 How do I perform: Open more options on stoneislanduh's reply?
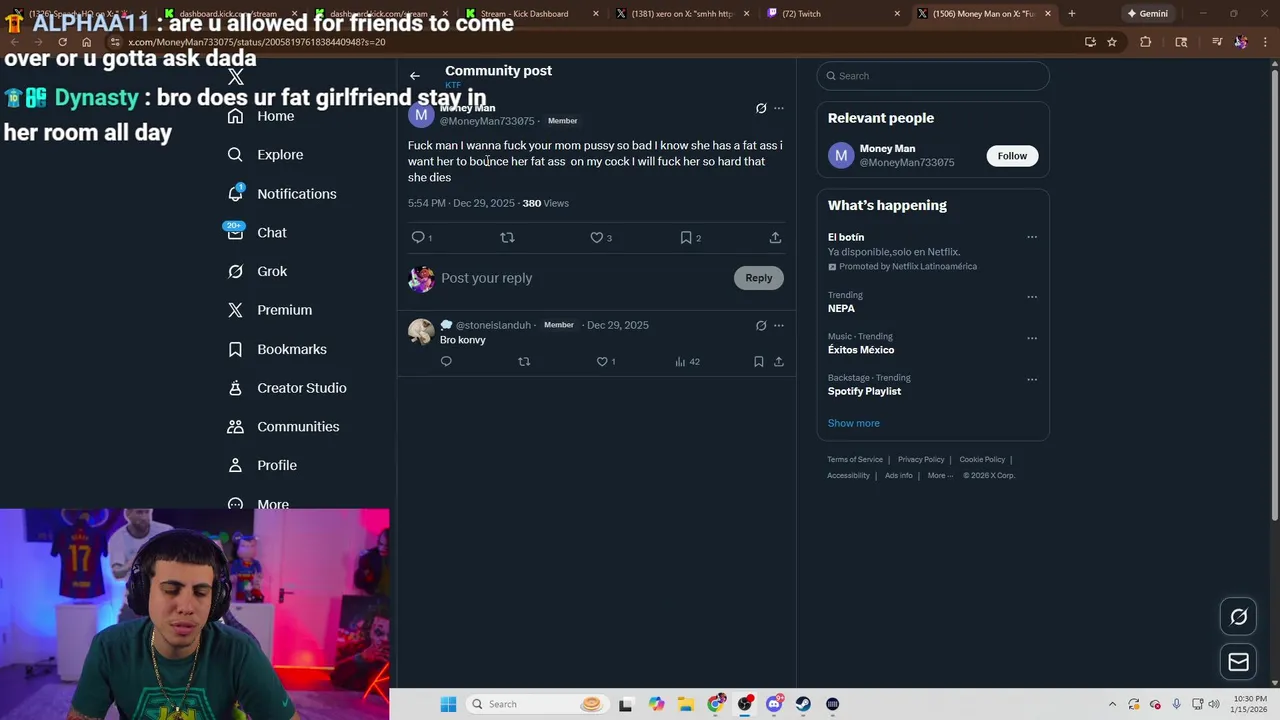tap(779, 325)
